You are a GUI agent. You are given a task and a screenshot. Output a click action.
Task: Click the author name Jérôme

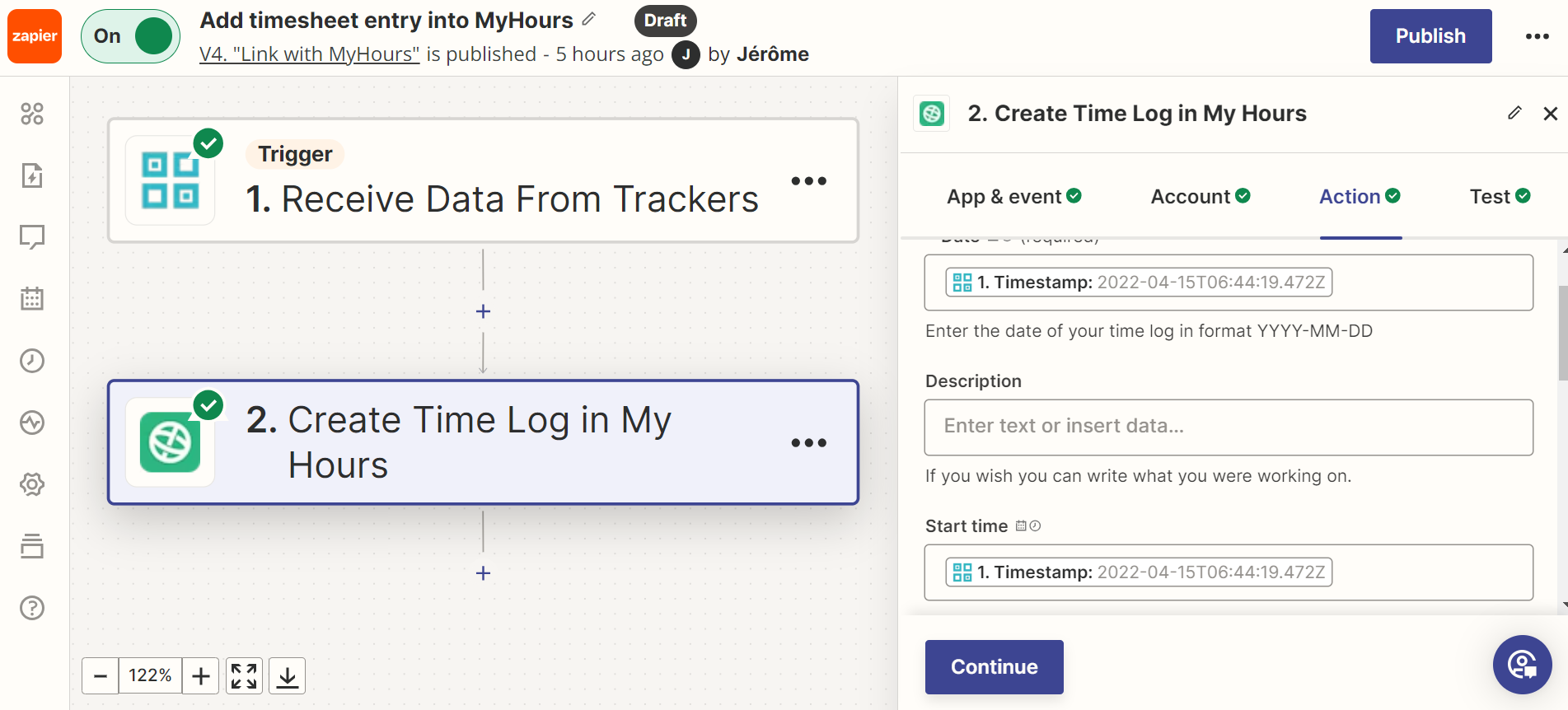[772, 54]
